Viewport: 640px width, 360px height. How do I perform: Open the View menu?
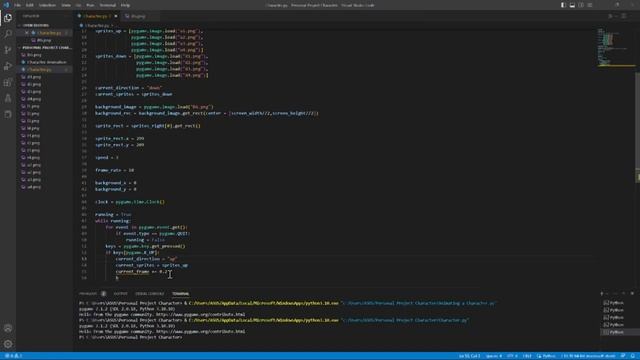click(x=66, y=5)
